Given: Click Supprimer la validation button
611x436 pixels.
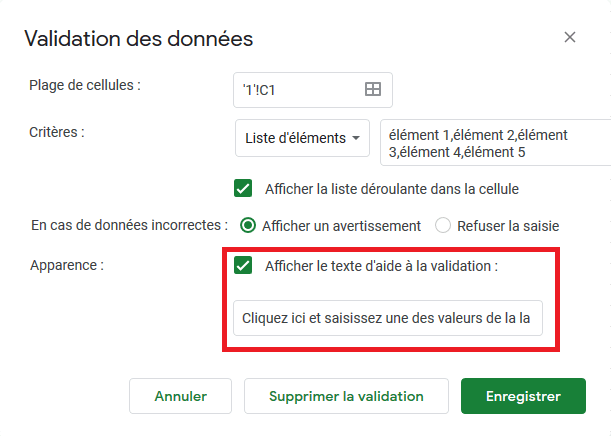Looking at the screenshot, I should pos(346,396).
